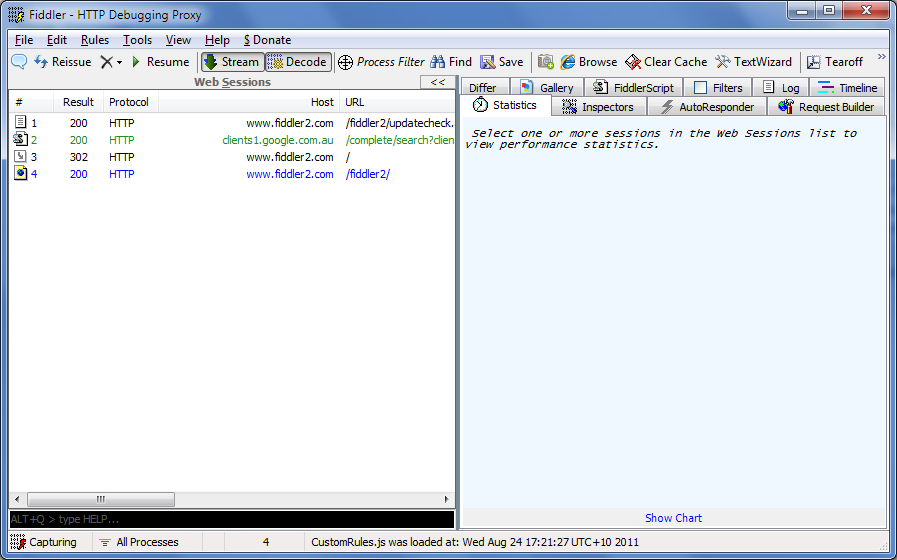The image size is (897, 560).
Task: Sort by Protocol column header
Action: (131, 102)
